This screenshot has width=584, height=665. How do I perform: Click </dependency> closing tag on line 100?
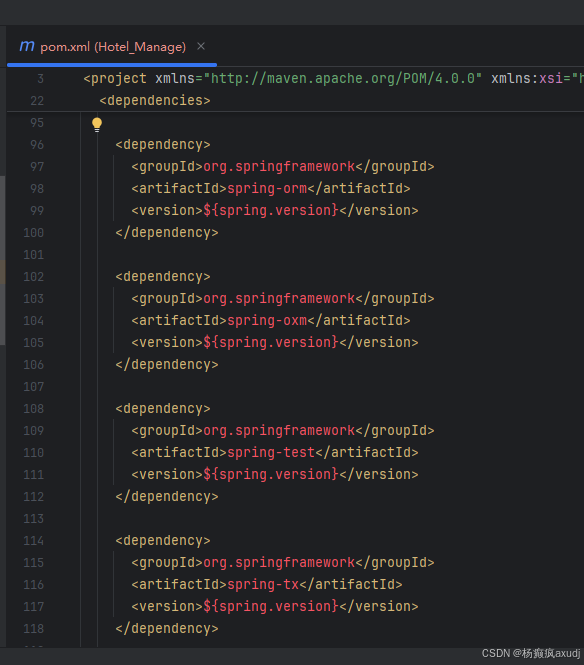[x=167, y=232]
